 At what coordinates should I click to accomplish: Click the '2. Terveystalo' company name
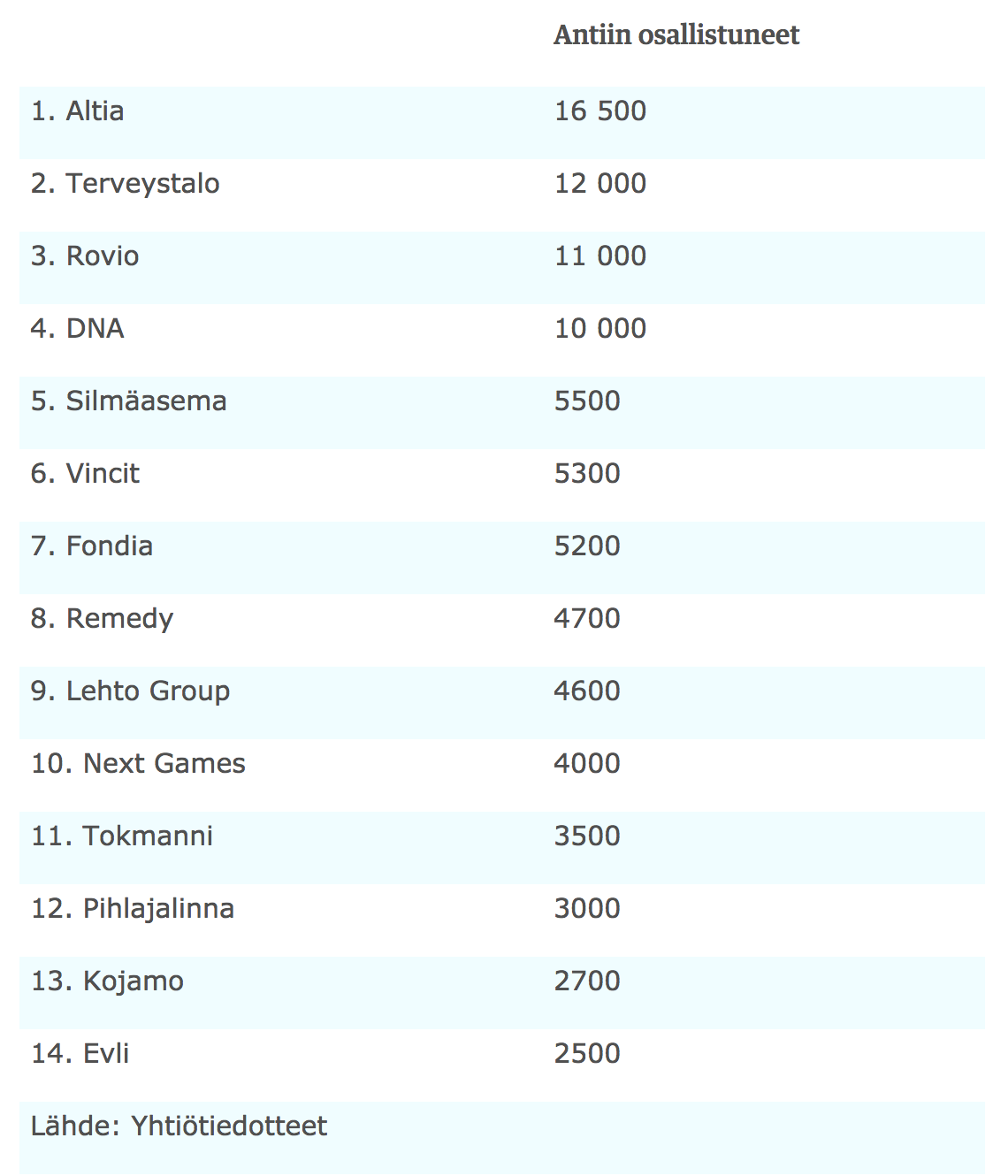tap(126, 184)
